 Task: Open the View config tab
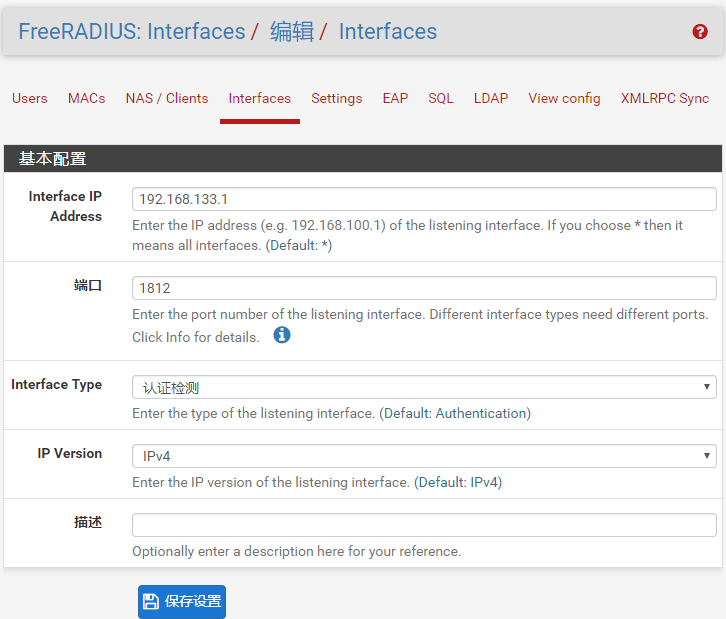point(565,98)
